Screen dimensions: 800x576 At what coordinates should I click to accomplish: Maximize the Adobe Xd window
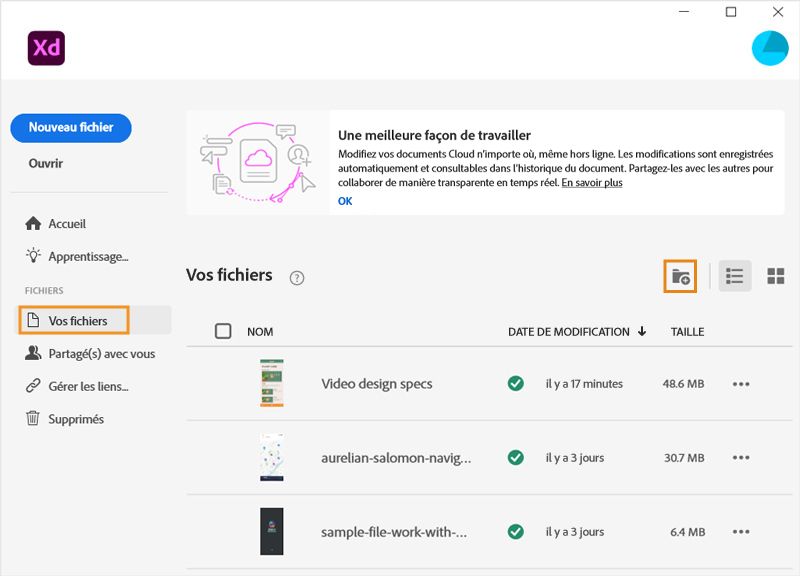coord(731,11)
